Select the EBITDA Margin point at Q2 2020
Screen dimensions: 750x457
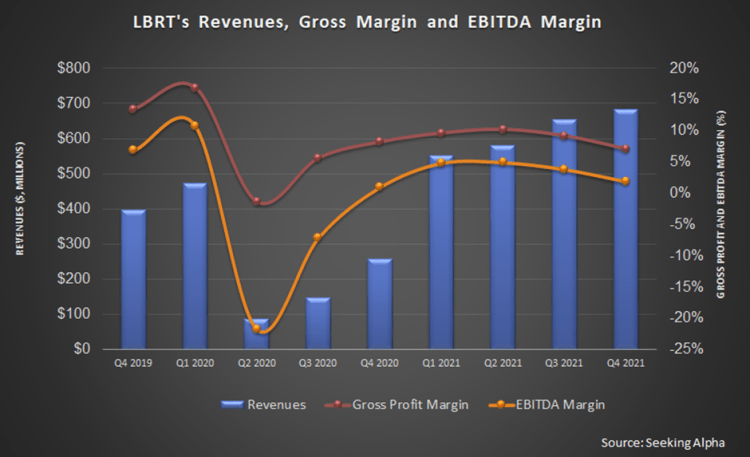(256, 328)
